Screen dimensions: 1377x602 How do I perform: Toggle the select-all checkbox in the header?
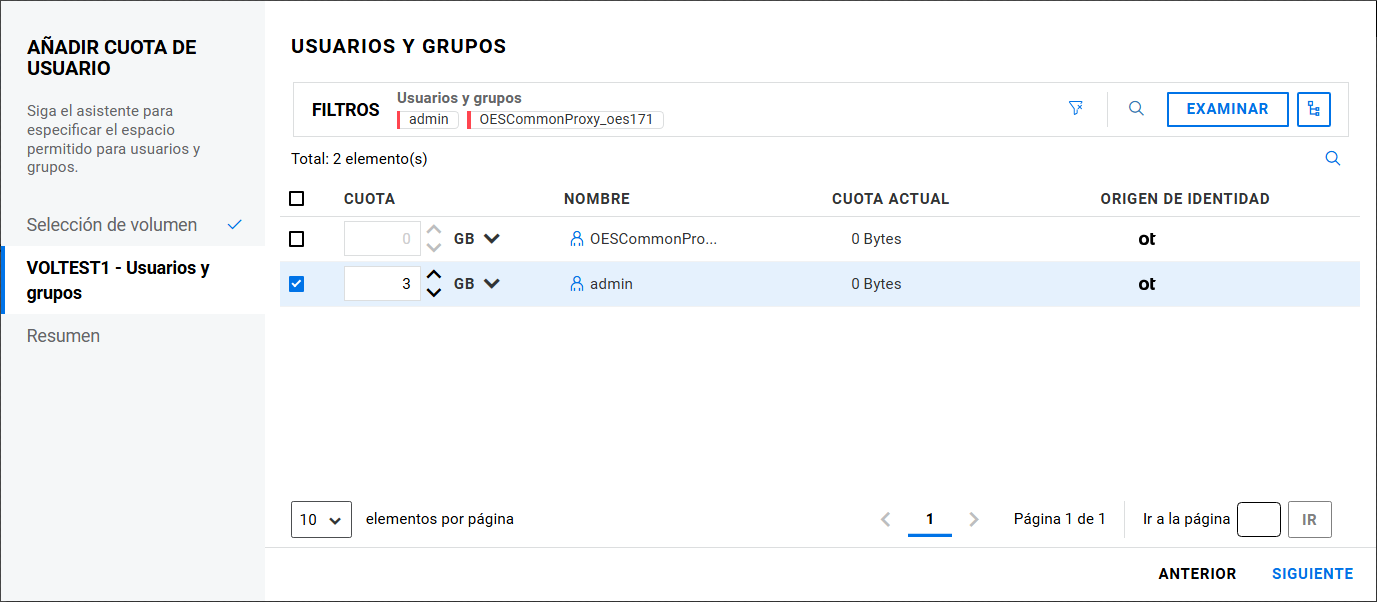pos(296,199)
